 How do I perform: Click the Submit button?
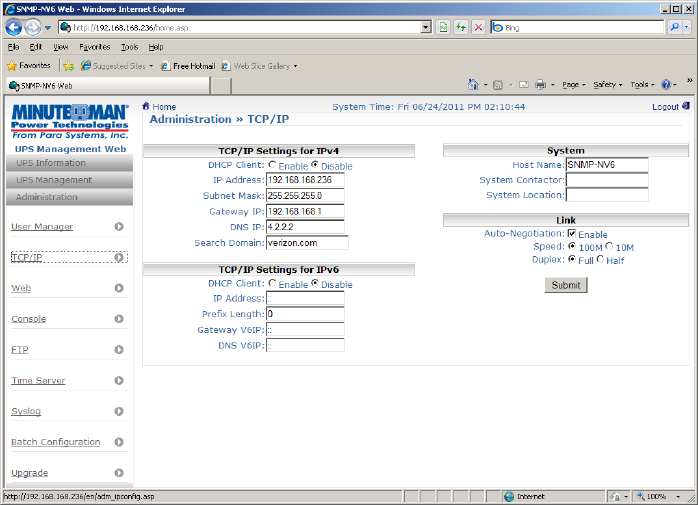(x=566, y=285)
